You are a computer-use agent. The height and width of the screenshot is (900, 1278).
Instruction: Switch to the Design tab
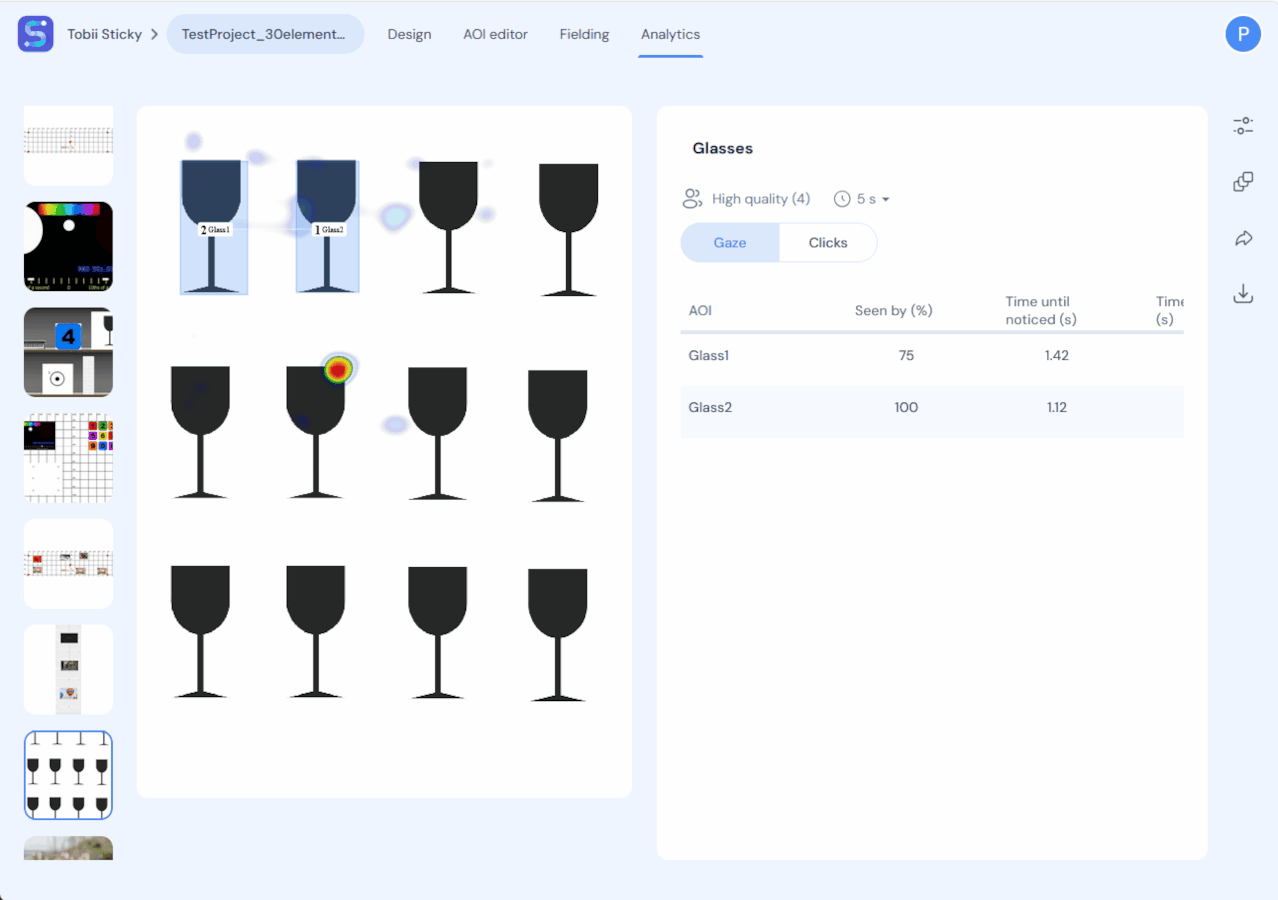(409, 34)
